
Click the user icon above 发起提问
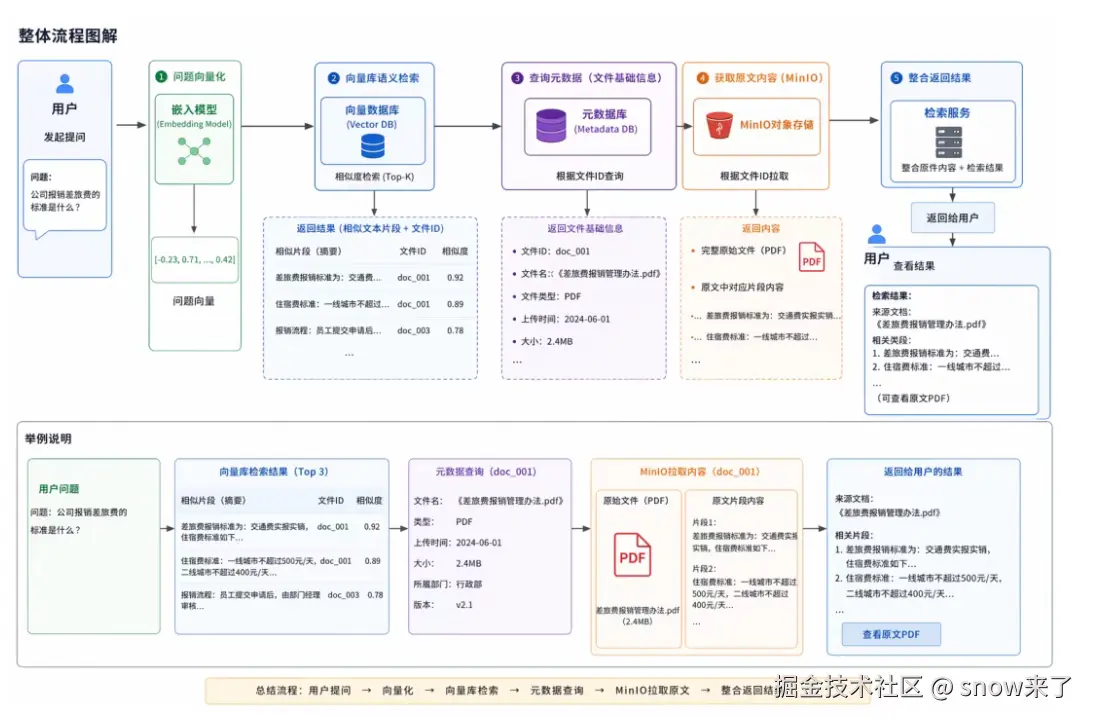tap(65, 84)
